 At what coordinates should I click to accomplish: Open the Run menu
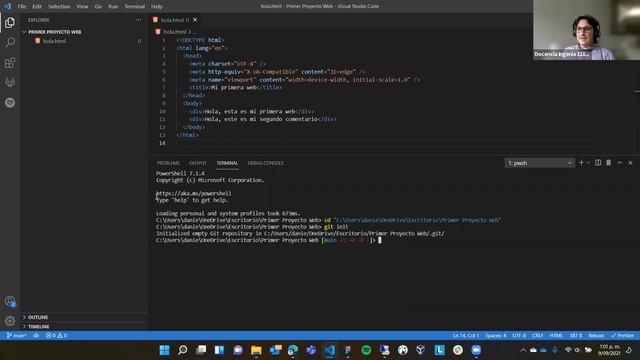[113, 7]
